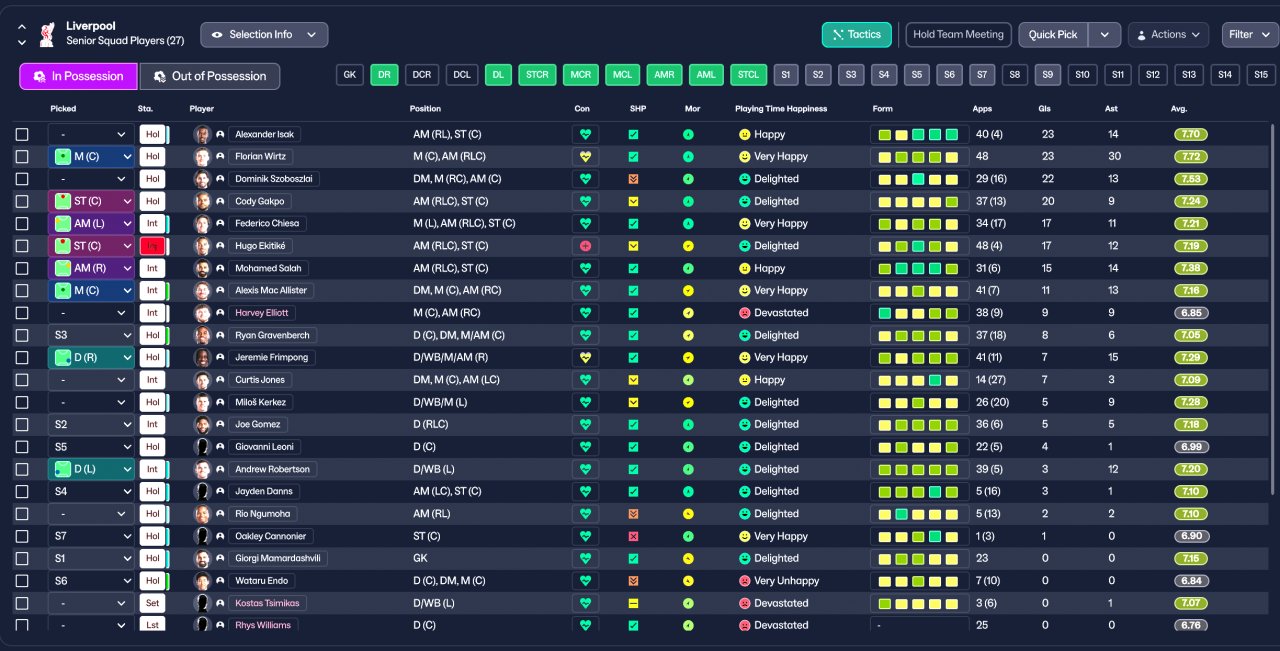Viewport: 1280px width, 651px height.
Task: Open Harvey Elliott's player profile link
Action: [x=264, y=313]
